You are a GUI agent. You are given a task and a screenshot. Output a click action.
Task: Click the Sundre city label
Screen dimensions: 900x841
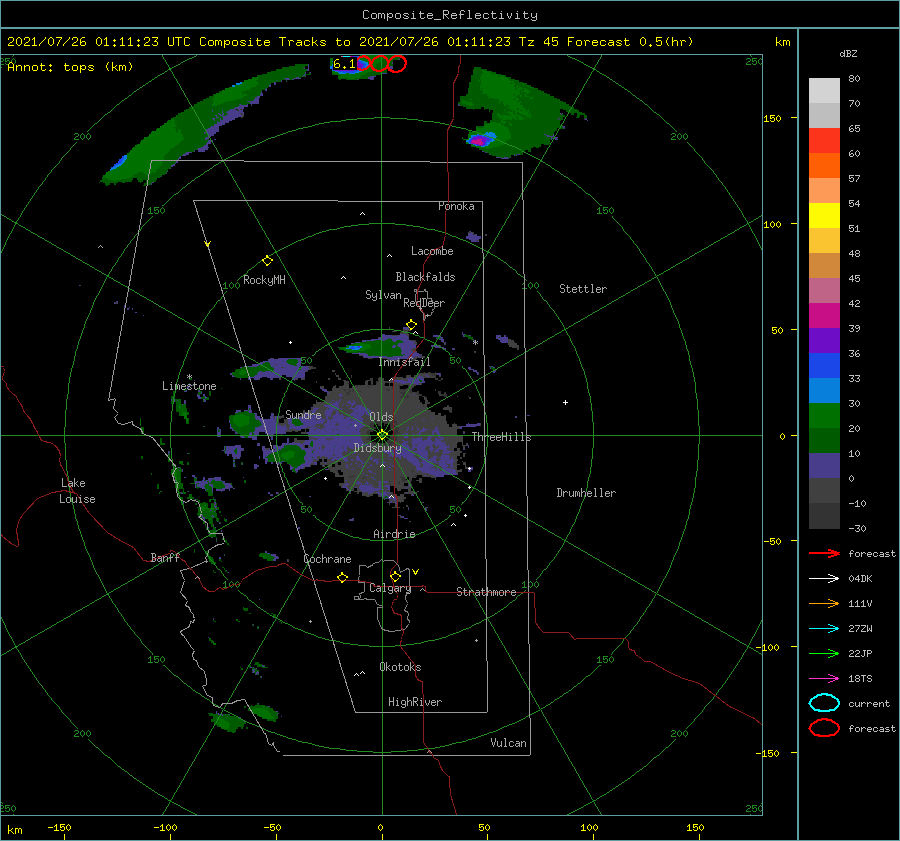(303, 414)
